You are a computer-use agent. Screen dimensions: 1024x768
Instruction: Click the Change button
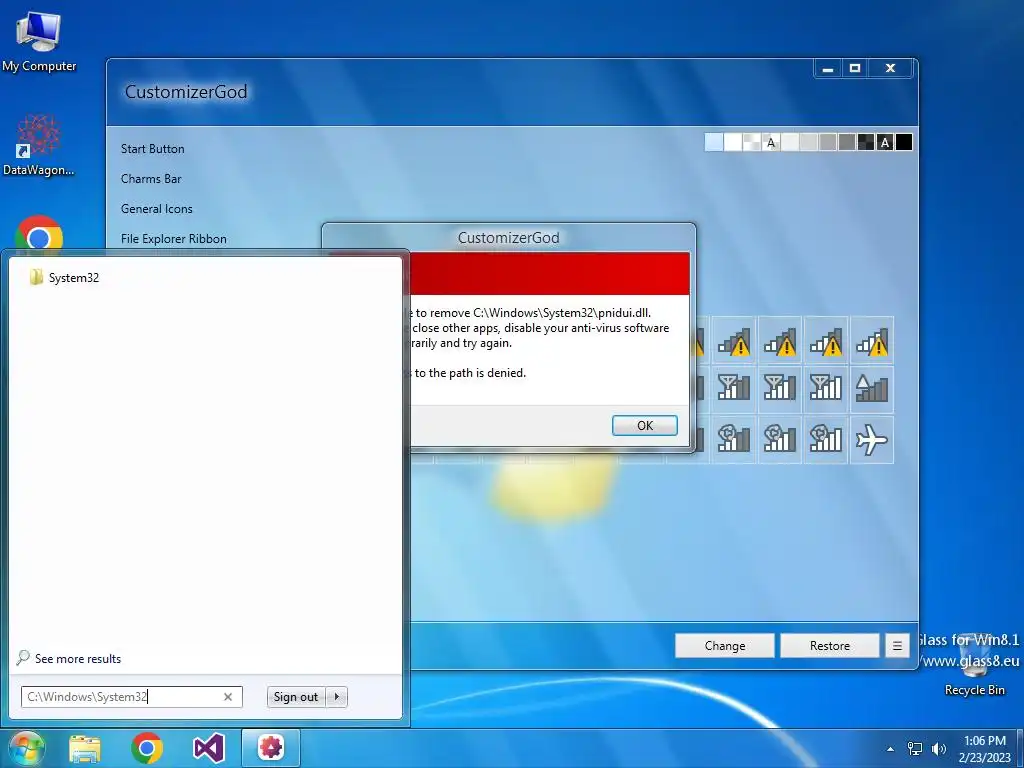point(725,646)
